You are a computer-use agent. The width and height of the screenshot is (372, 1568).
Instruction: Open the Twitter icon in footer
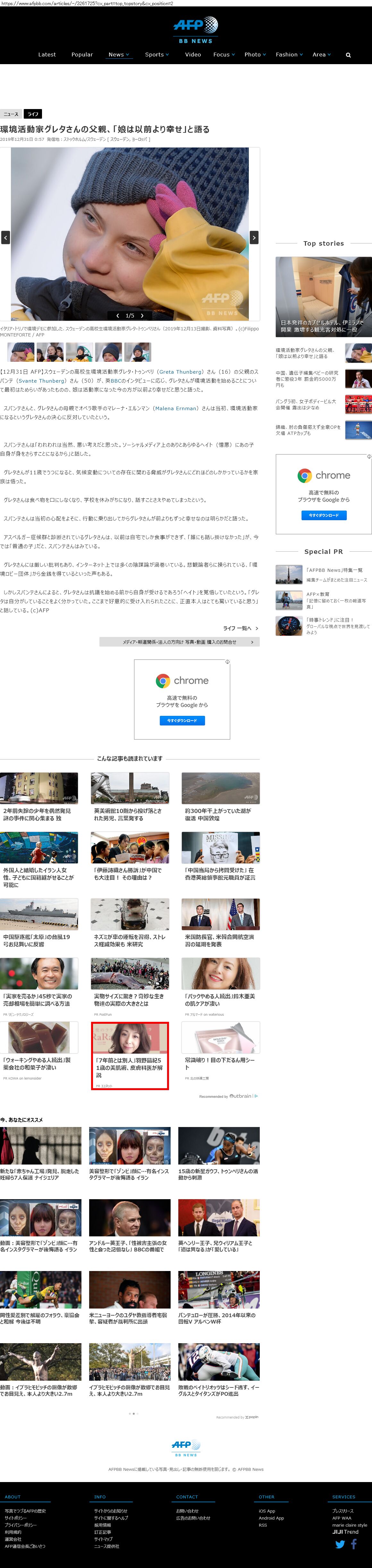pos(340,1544)
